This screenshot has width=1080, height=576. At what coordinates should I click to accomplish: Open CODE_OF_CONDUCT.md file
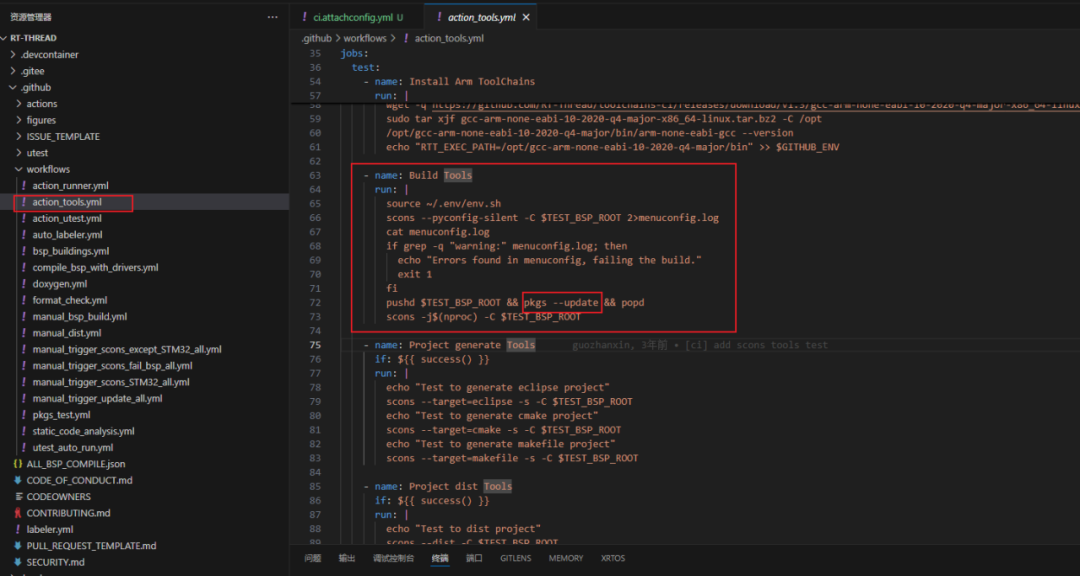[x=79, y=480]
